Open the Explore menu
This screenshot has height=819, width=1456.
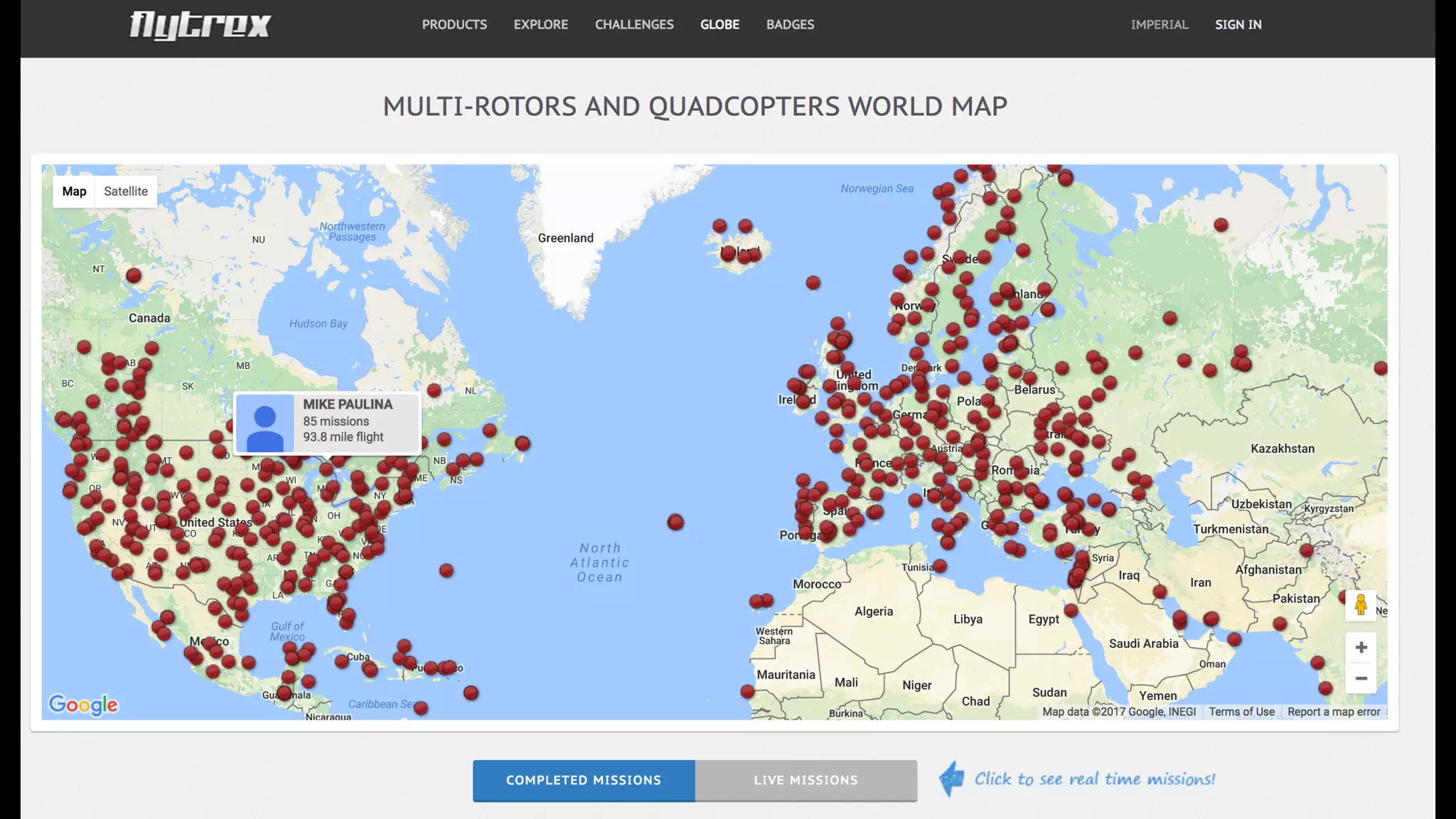tap(541, 24)
